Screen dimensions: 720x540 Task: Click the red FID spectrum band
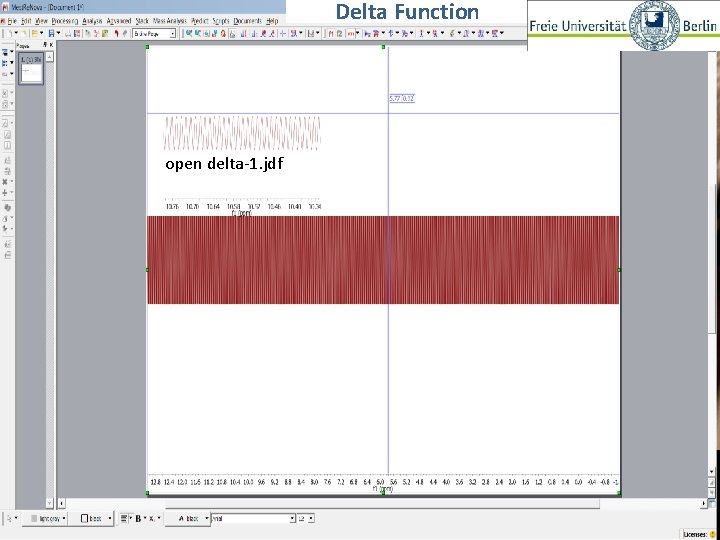coord(383,260)
